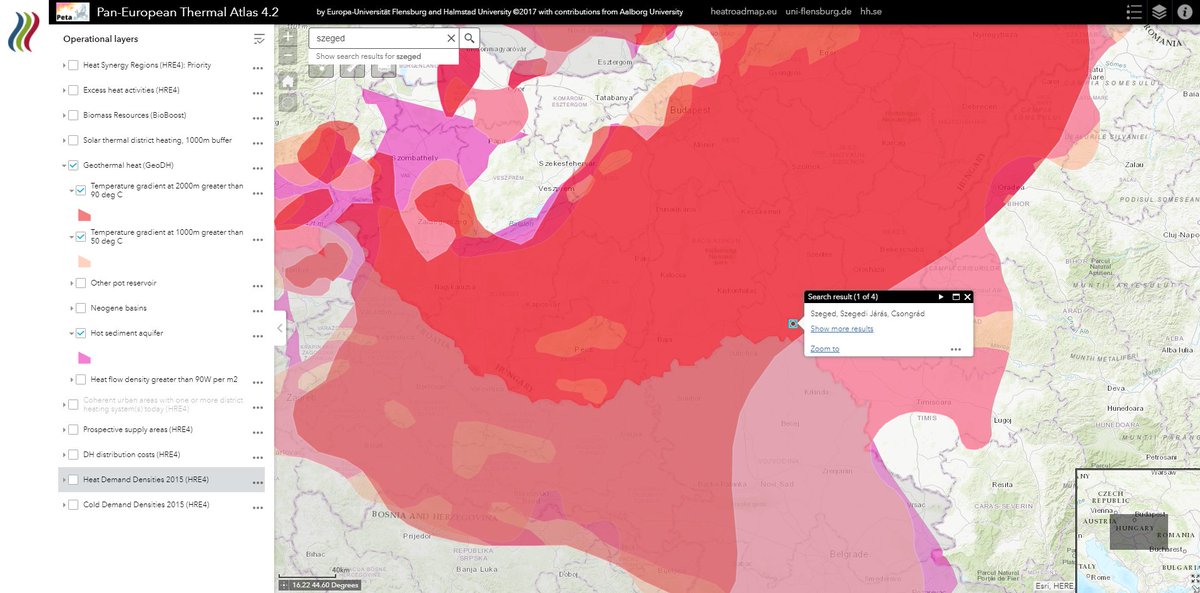Uncheck Geothermal heat (GeoDH) layer
Viewport: 1200px width, 593px height.
74,165
